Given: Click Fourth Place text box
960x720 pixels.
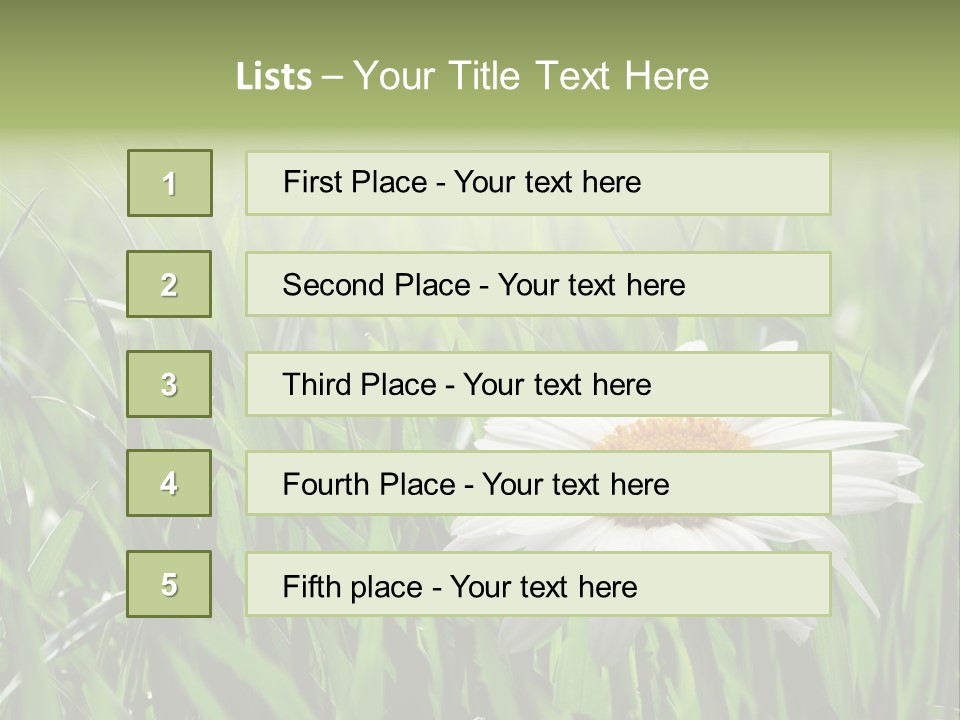Looking at the screenshot, I should pyautogui.click(x=538, y=484).
